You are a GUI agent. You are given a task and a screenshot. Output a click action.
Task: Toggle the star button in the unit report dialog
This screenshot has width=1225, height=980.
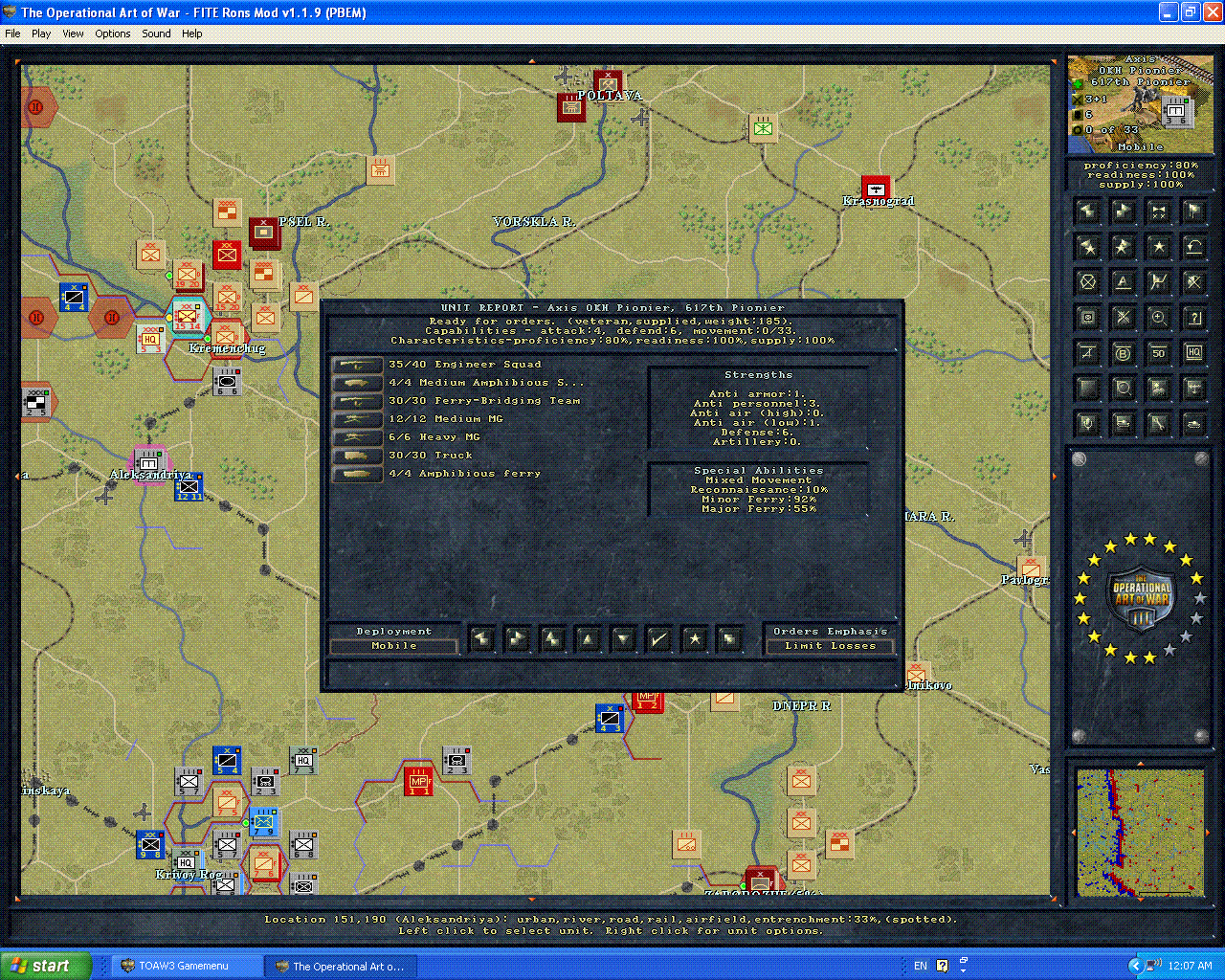tap(695, 639)
